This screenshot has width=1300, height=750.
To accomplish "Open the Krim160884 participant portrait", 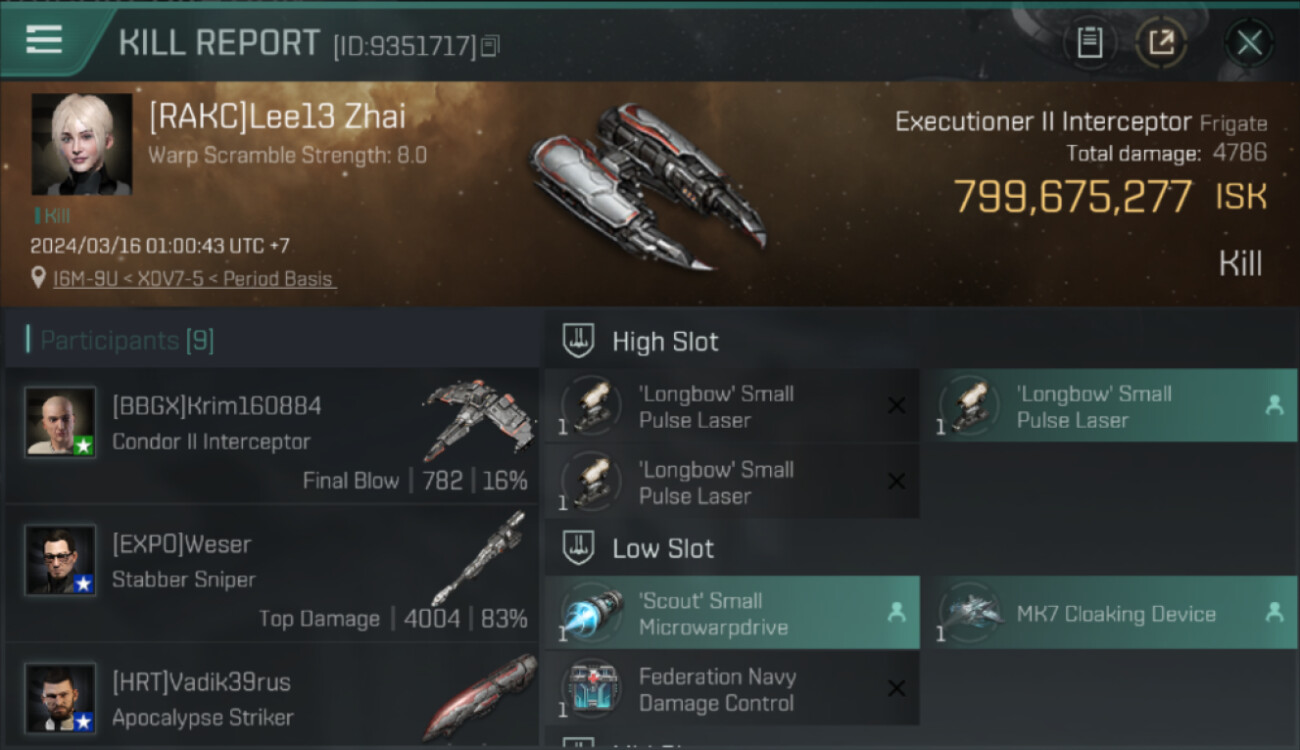I will tap(61, 422).
